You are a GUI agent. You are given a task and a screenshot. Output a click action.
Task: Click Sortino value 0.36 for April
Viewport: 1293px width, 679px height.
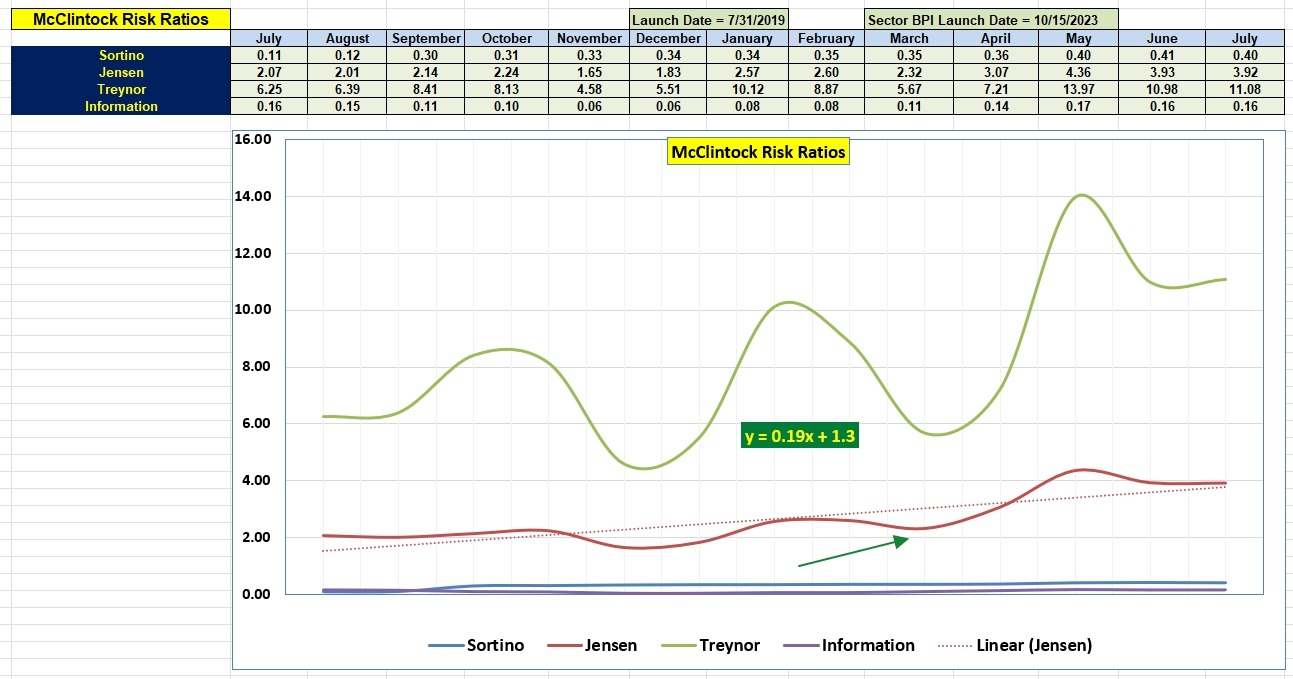[x=996, y=55]
